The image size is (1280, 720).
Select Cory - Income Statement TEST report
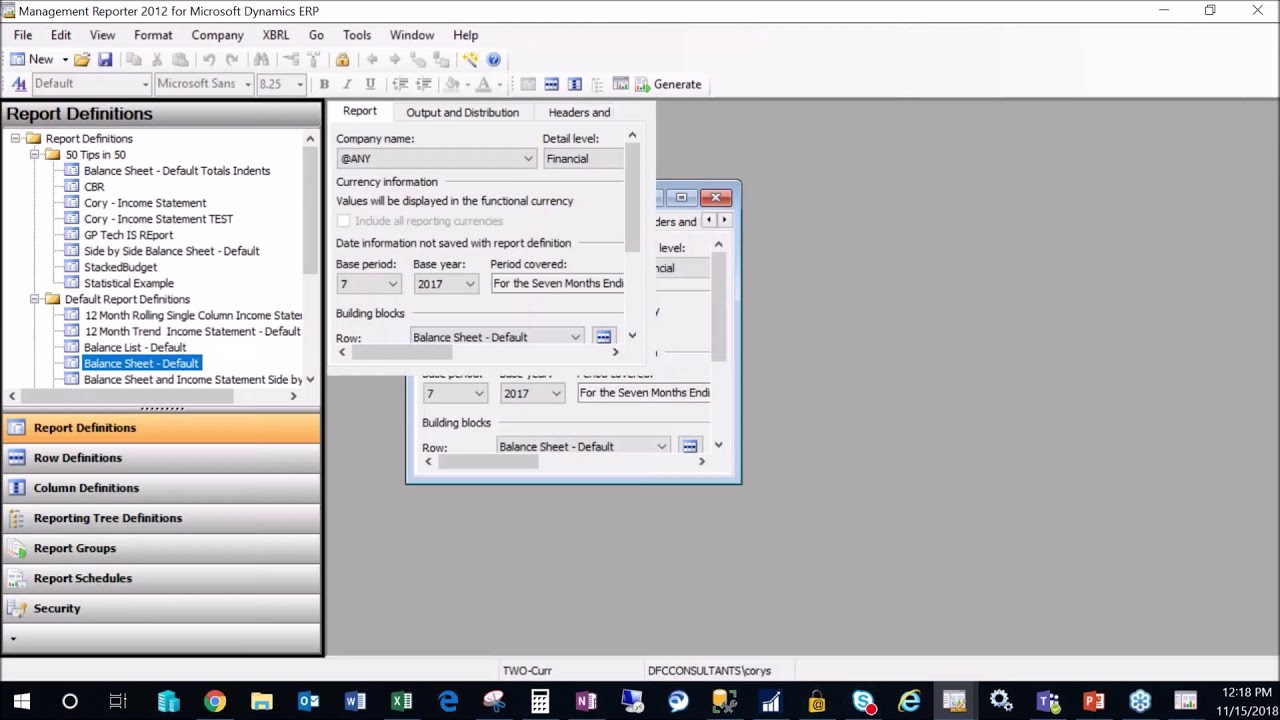pyautogui.click(x=158, y=219)
